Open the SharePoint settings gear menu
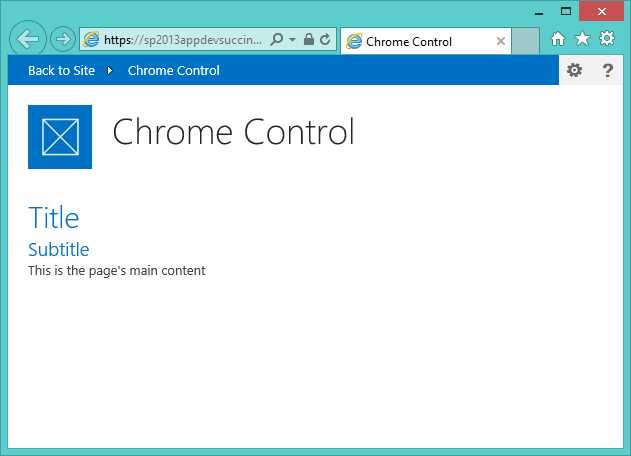 pos(574,70)
